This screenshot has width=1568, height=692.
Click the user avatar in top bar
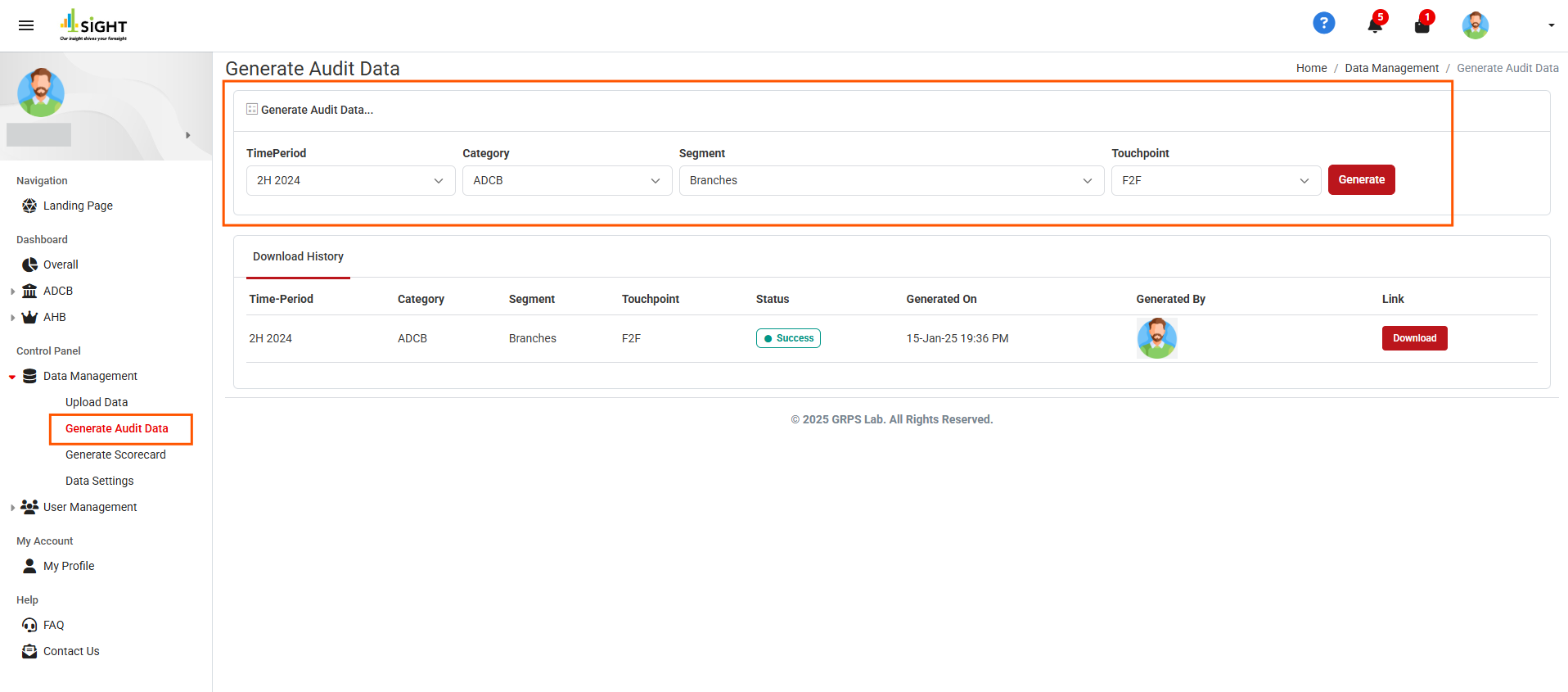coord(1475,25)
